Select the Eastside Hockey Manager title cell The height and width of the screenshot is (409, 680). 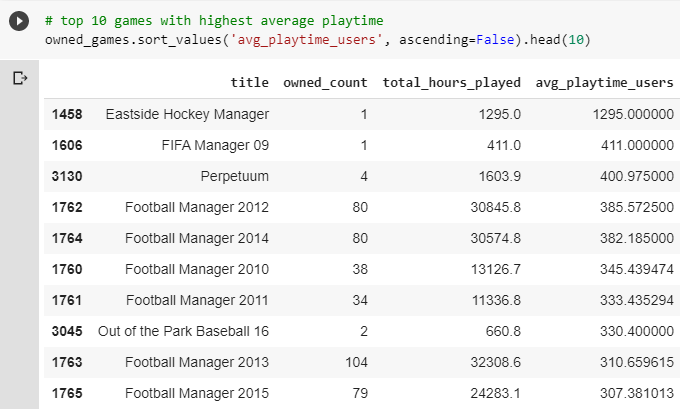pos(187,114)
